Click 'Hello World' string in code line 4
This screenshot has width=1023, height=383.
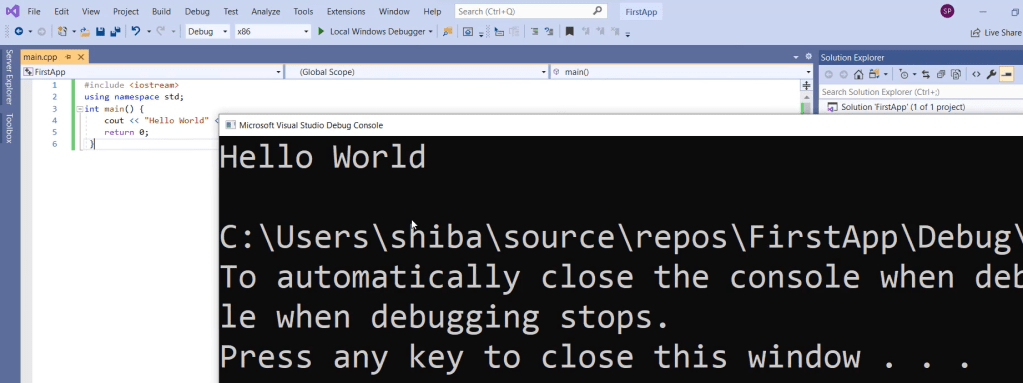point(176,121)
